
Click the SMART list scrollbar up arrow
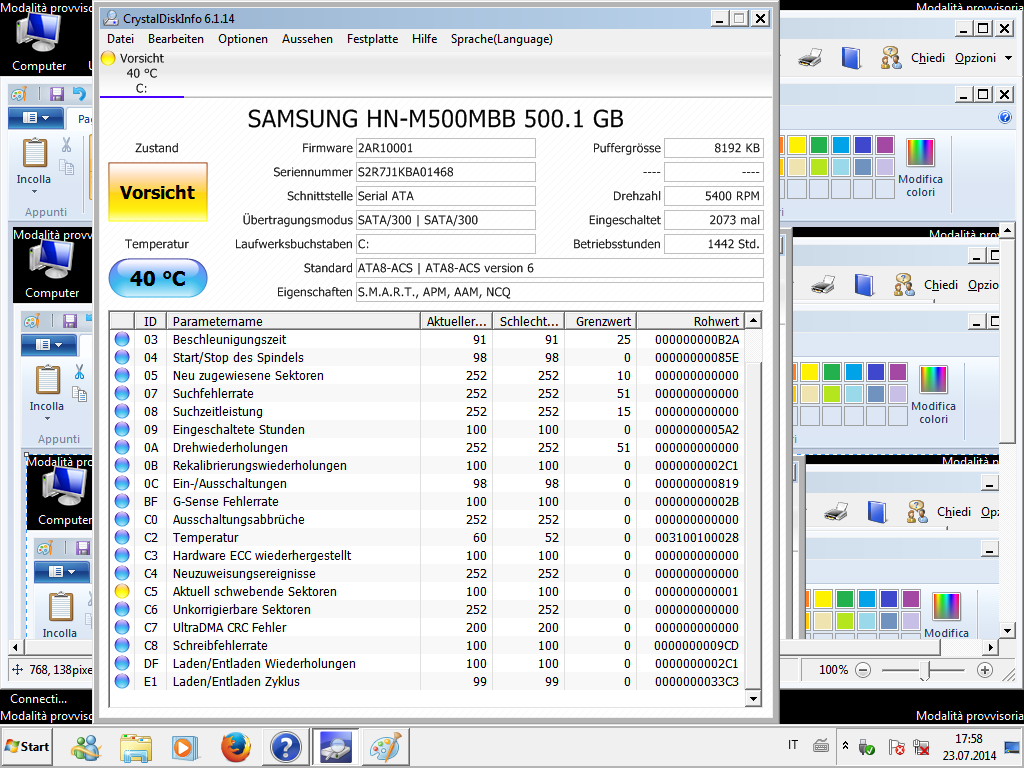click(754, 321)
